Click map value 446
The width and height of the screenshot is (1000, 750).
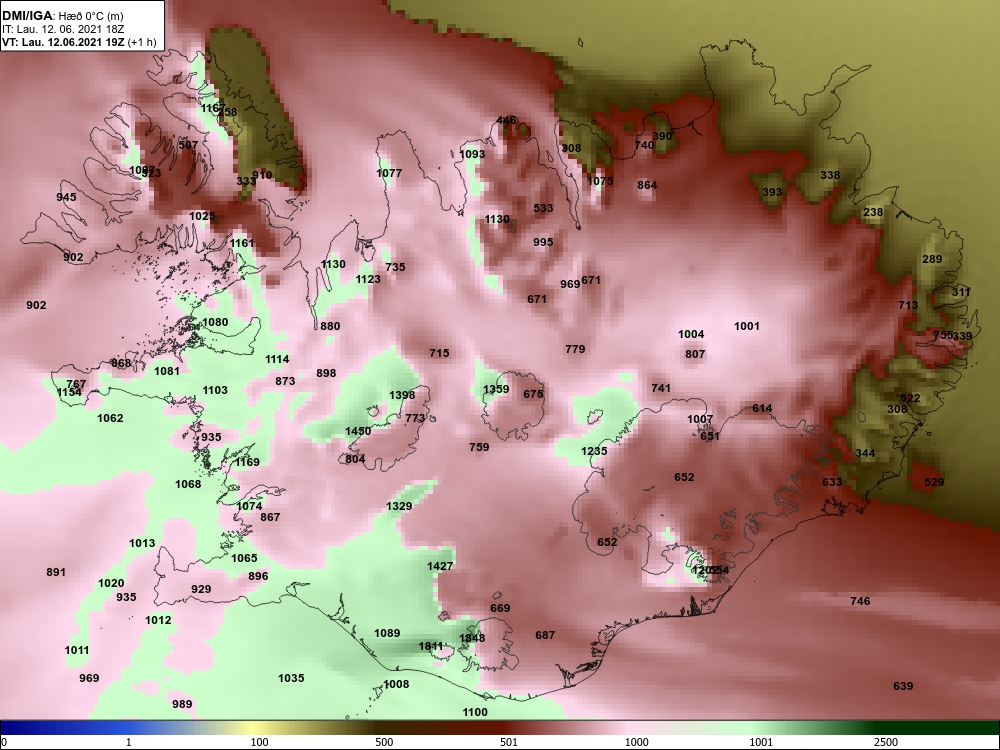[506, 120]
